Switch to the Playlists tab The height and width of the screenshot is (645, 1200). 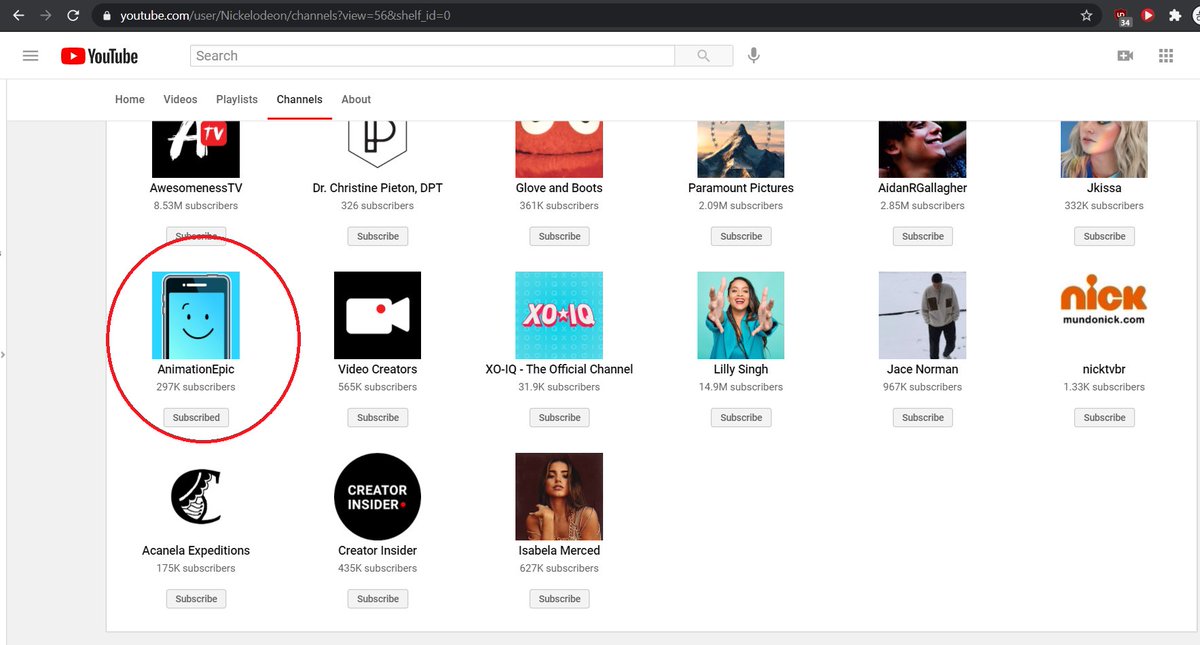point(237,100)
